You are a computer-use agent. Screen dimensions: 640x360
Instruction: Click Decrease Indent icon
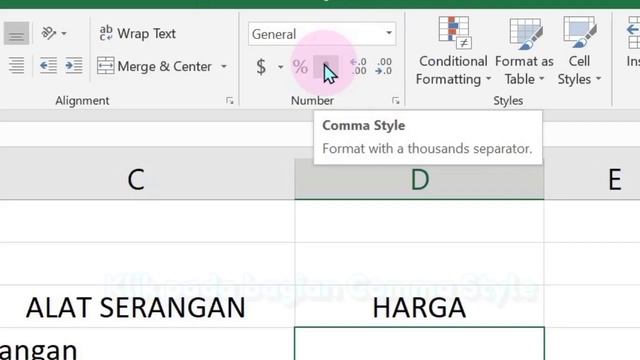(48, 66)
